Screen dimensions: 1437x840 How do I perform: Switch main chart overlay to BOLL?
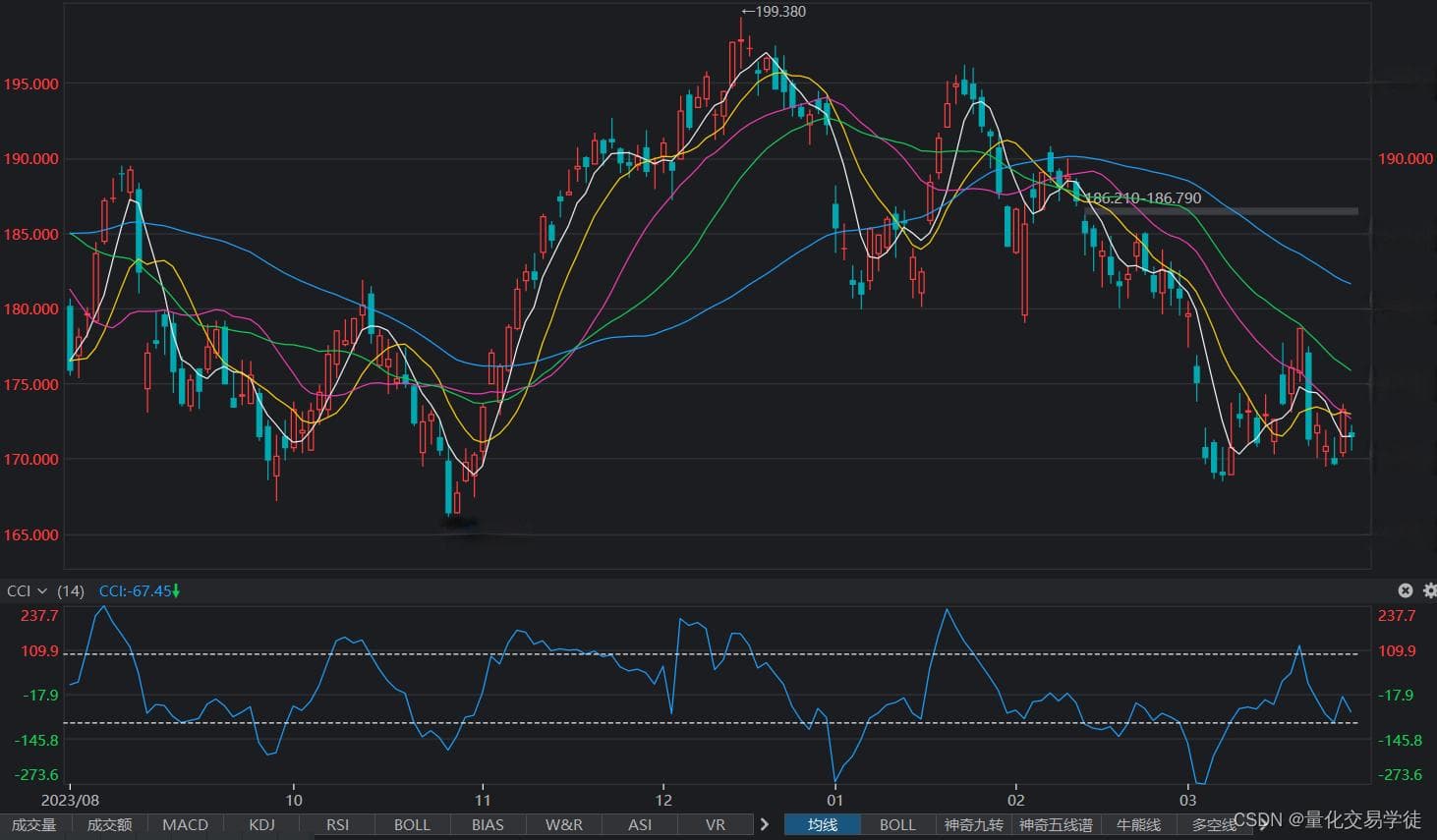[897, 824]
